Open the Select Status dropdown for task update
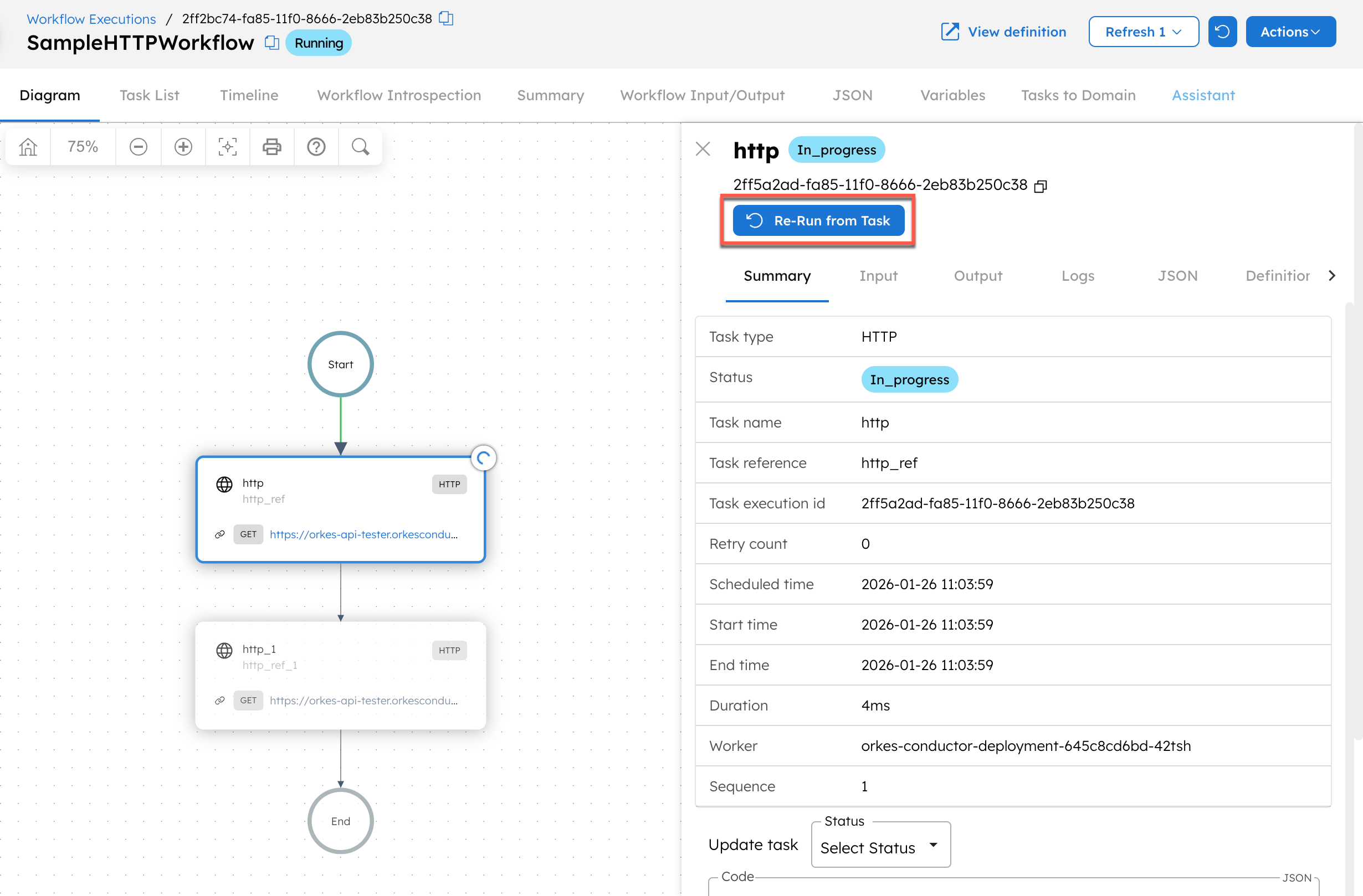The width and height of the screenshot is (1363, 896). [x=880, y=847]
